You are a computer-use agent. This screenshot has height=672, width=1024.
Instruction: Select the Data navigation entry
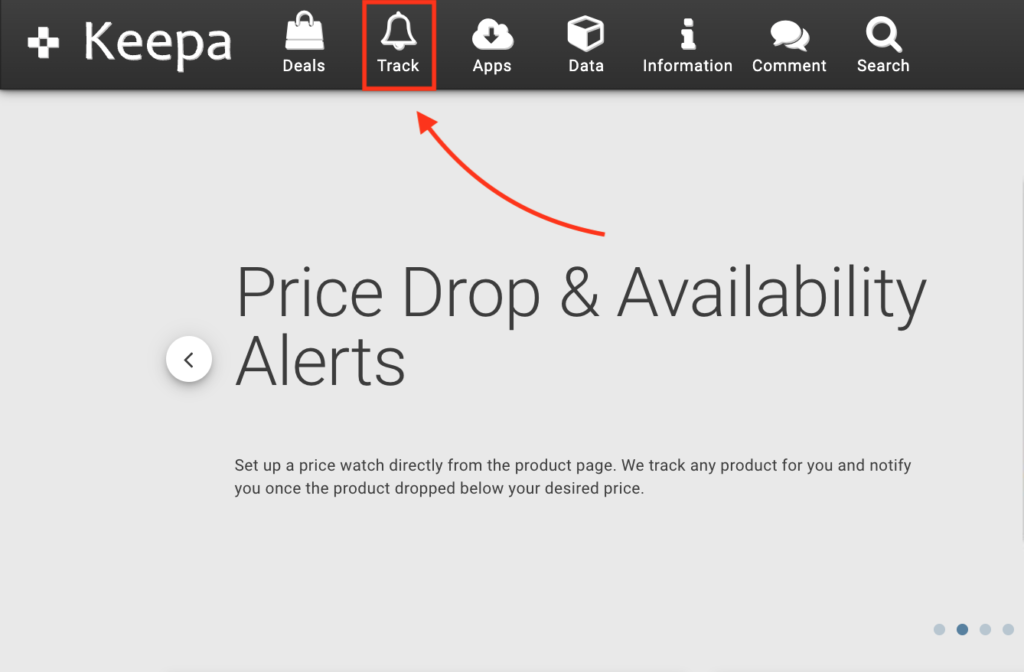pyautogui.click(x=585, y=65)
